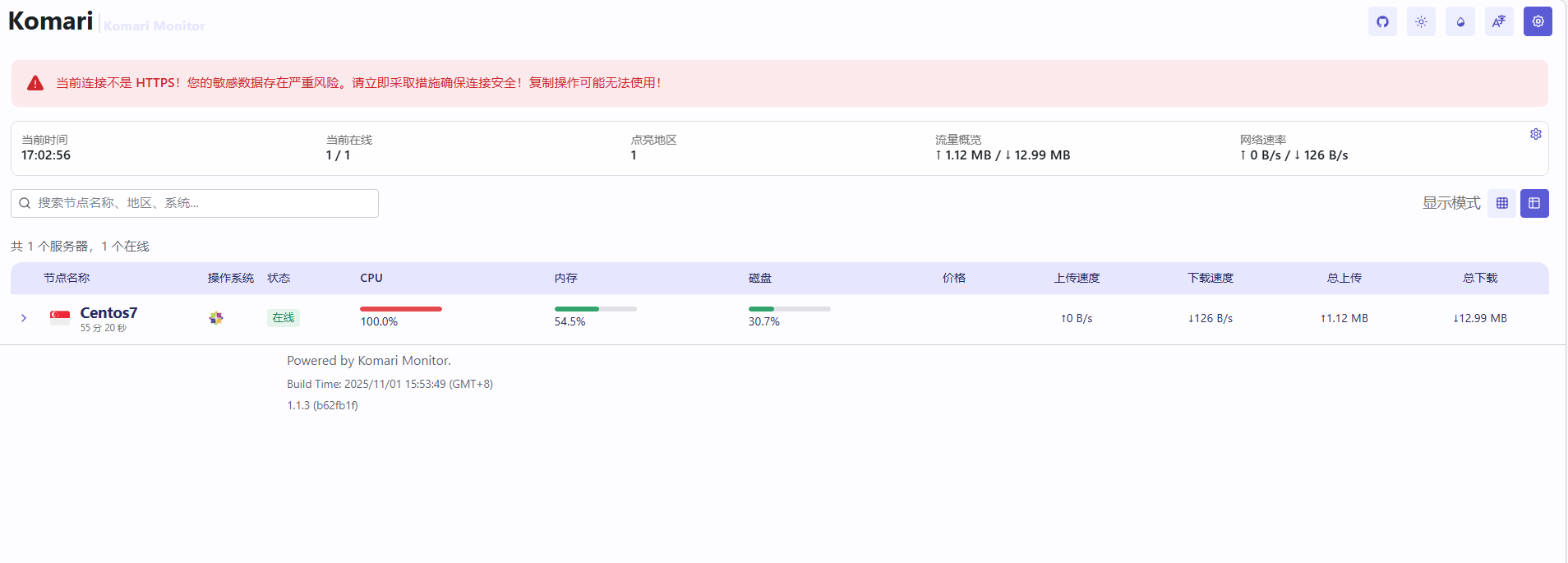Switch to table display mode
Image resolution: width=1568 pixels, height=563 pixels.
click(1534, 203)
